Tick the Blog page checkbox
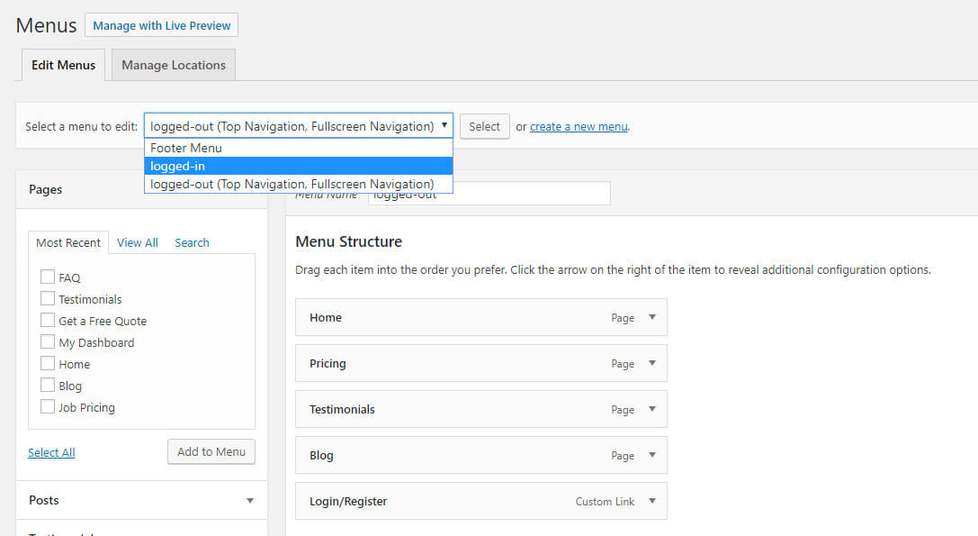The image size is (978, 536). click(x=47, y=384)
